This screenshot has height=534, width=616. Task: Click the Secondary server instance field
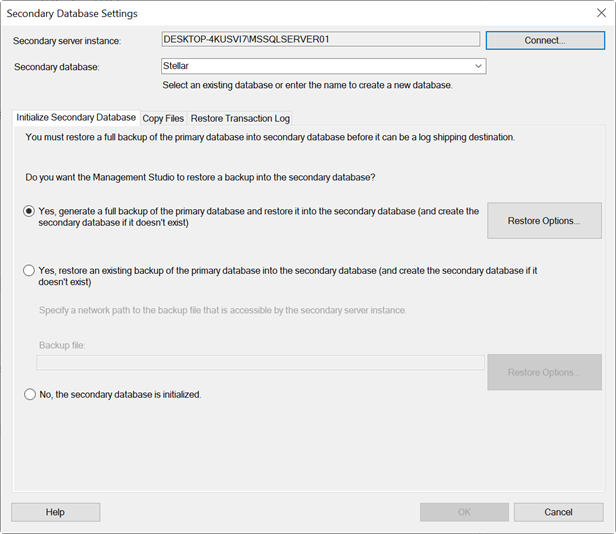(320, 39)
